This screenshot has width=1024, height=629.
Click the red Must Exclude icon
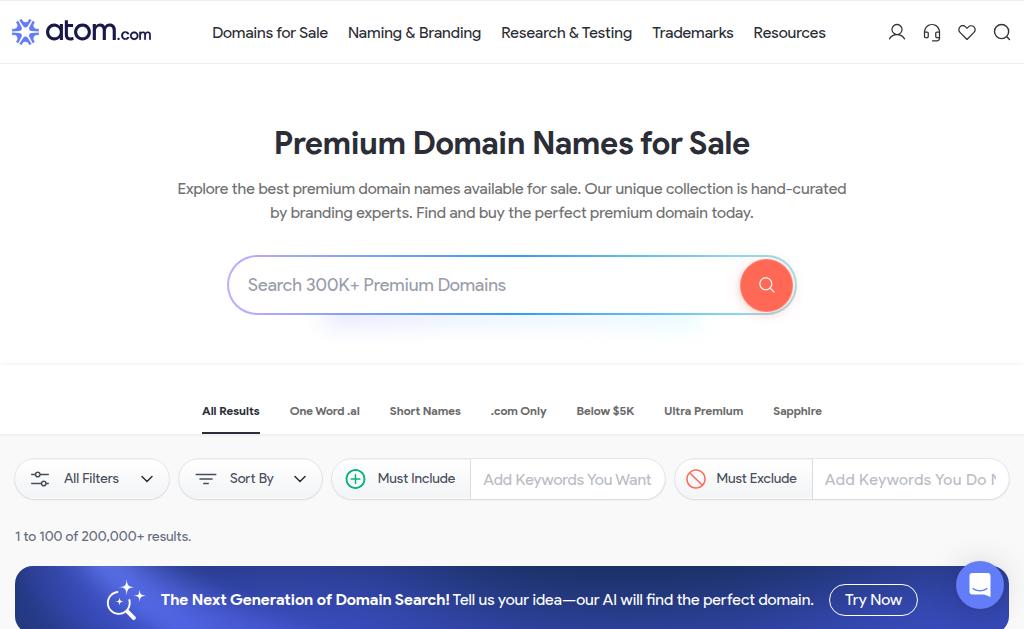[696, 479]
